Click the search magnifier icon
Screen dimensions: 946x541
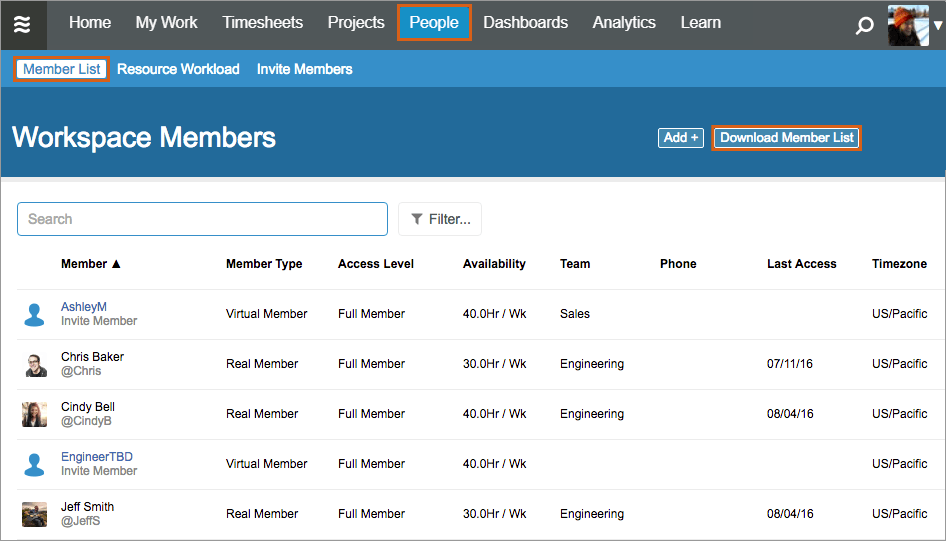coord(865,26)
